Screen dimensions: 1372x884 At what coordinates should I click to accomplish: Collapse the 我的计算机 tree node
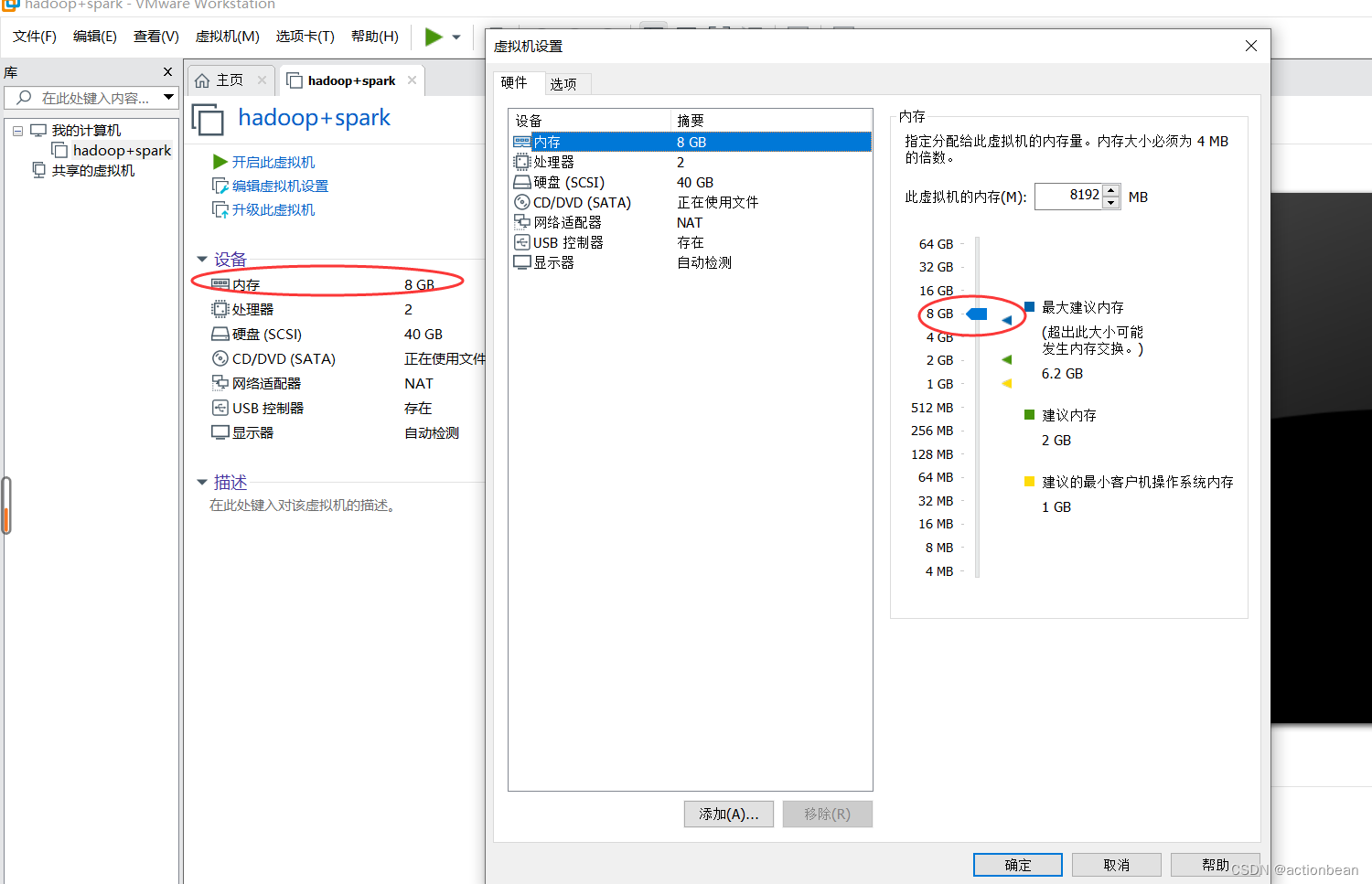pos(18,129)
